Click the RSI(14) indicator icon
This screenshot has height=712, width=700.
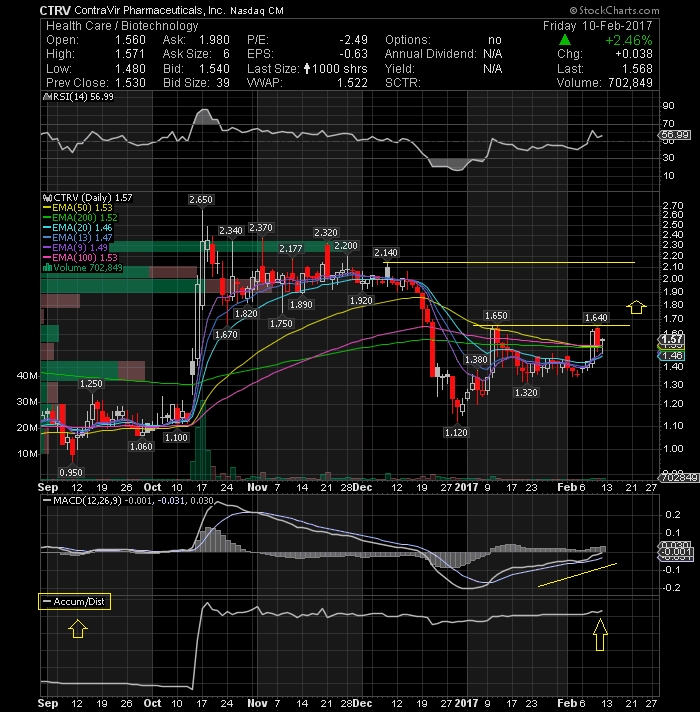click(x=45, y=97)
